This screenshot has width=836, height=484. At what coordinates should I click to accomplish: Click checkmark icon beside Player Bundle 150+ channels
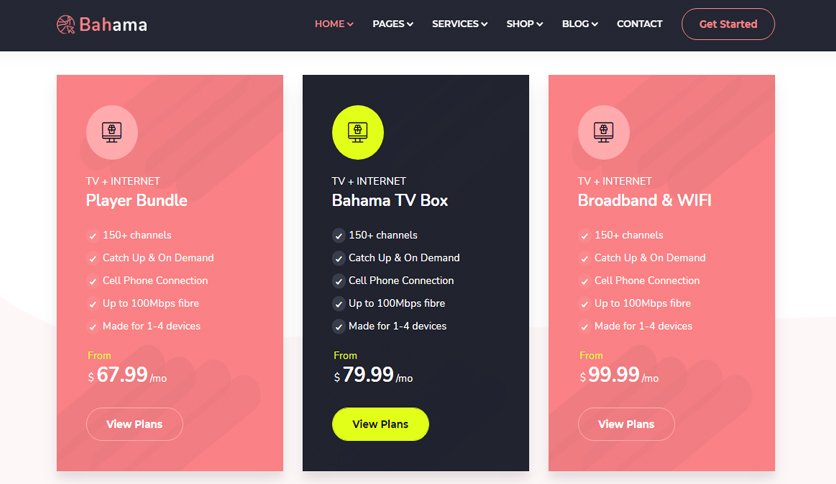[92, 236]
